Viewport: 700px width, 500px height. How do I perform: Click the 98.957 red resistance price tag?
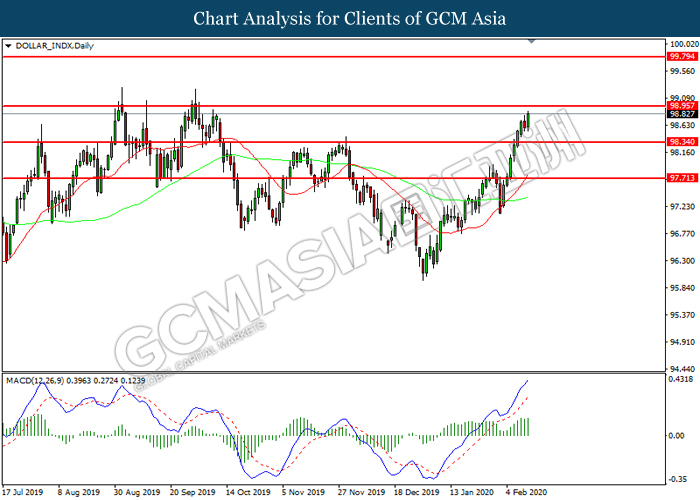point(683,106)
